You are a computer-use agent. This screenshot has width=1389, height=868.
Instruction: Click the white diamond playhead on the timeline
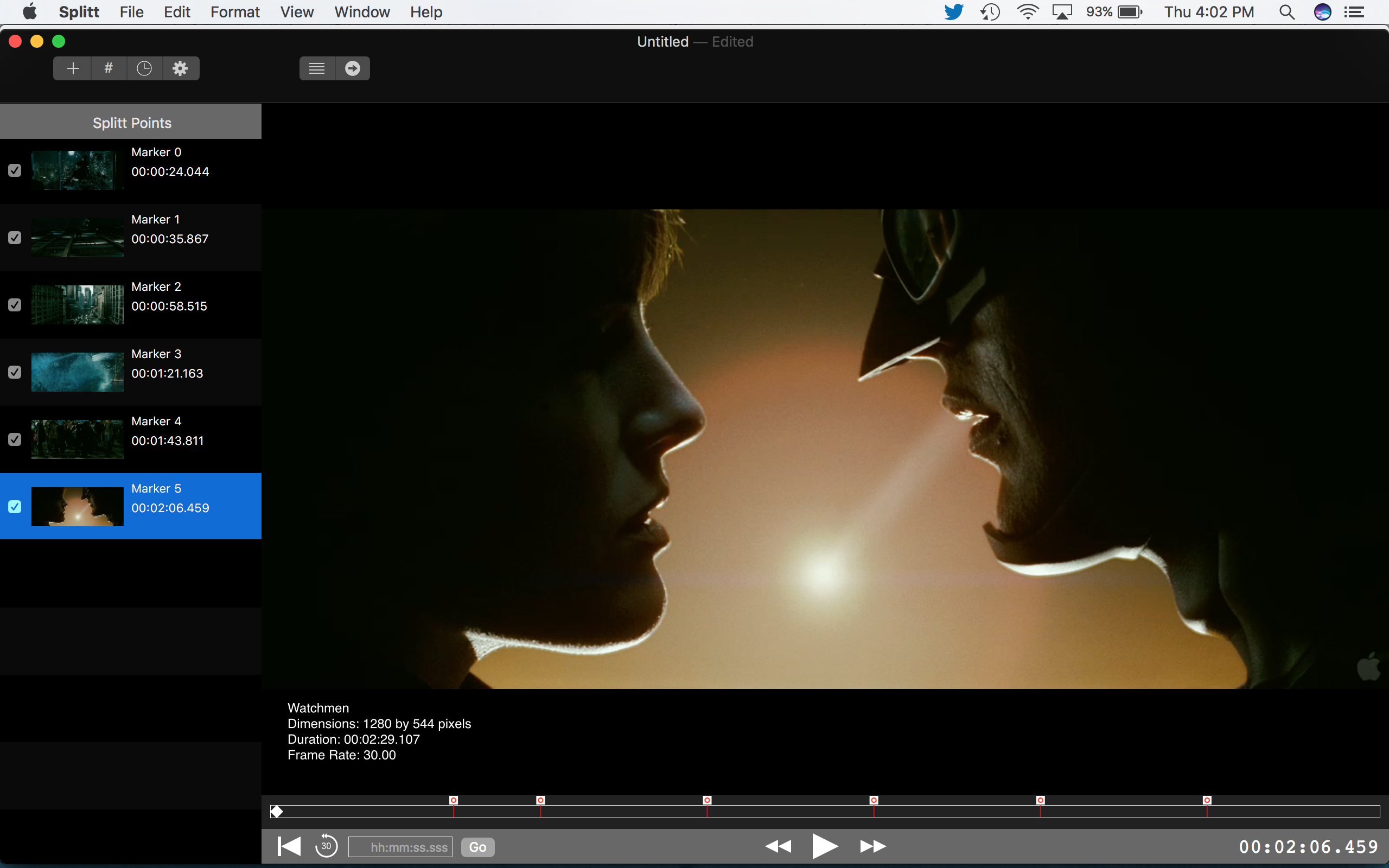pos(277,811)
